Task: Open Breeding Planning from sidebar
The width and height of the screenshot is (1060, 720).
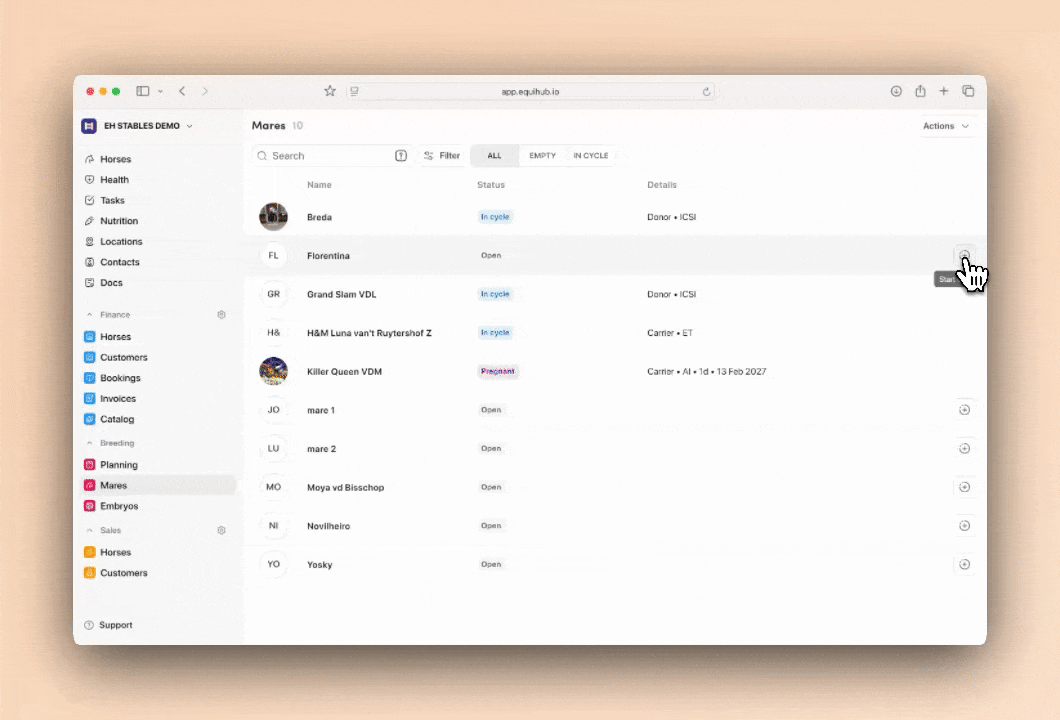Action: click(118, 465)
